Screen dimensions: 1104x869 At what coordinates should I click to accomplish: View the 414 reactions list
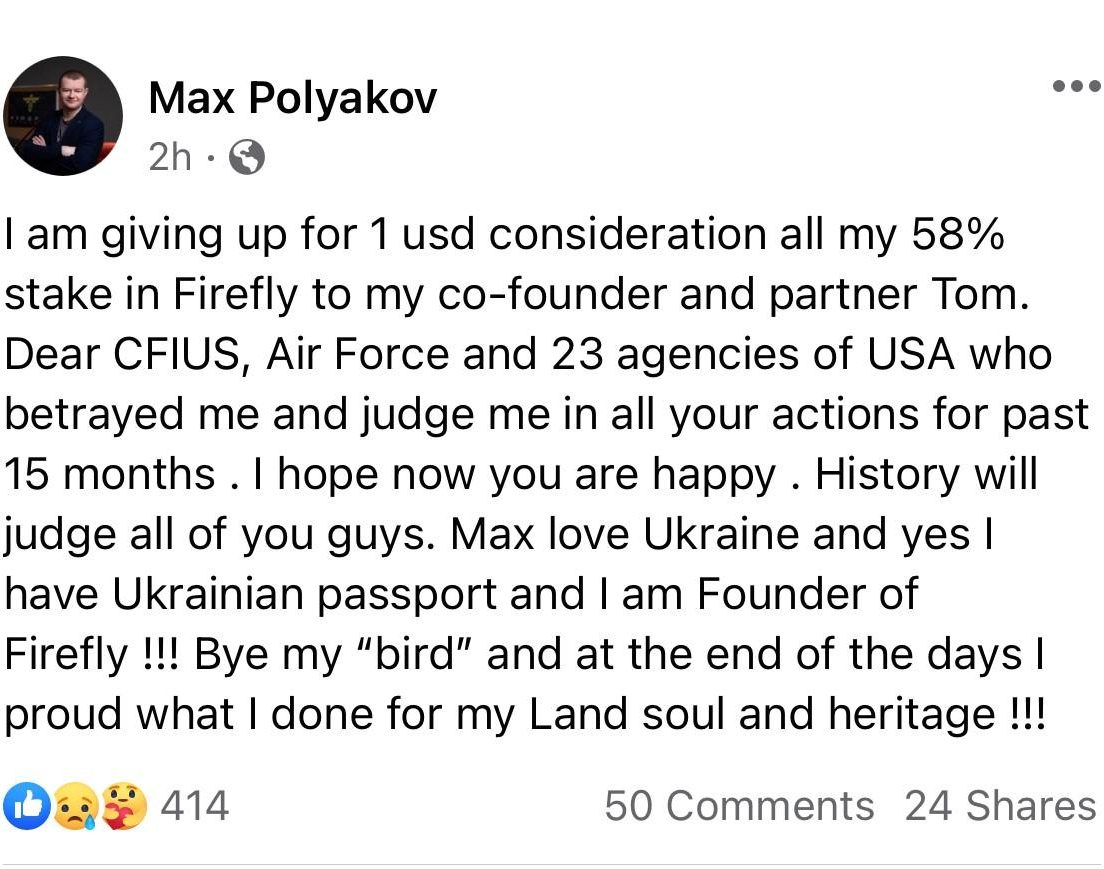click(x=195, y=806)
